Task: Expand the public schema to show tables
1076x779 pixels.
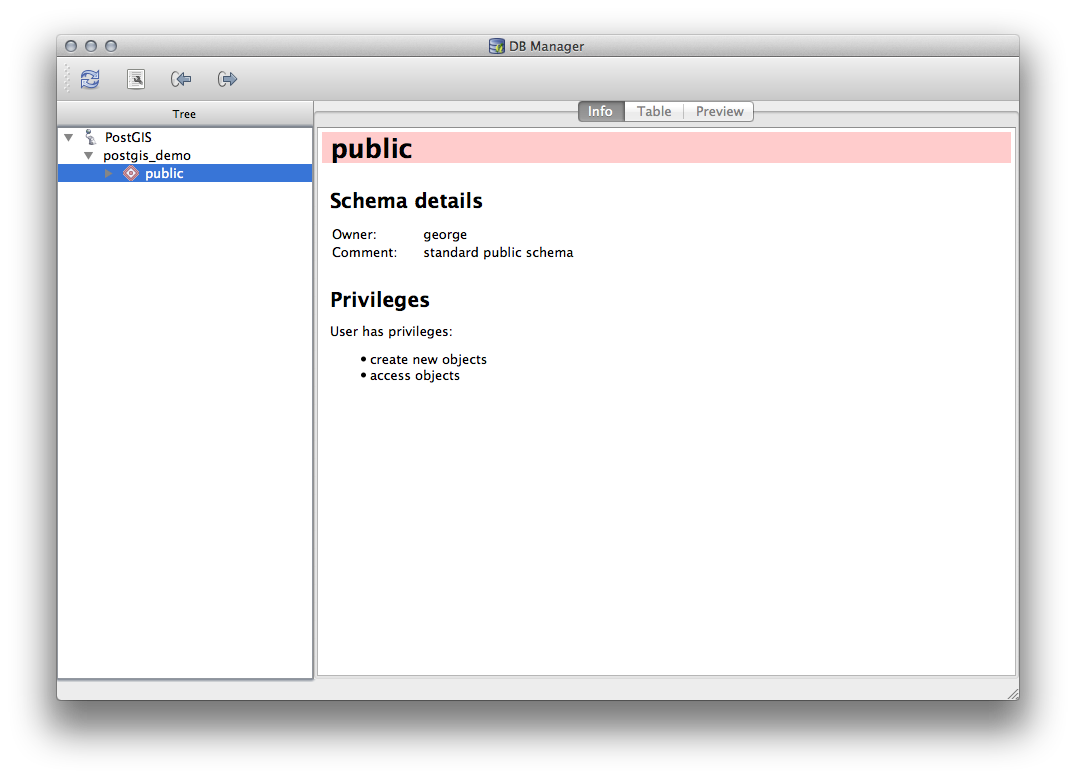Action: pos(109,173)
